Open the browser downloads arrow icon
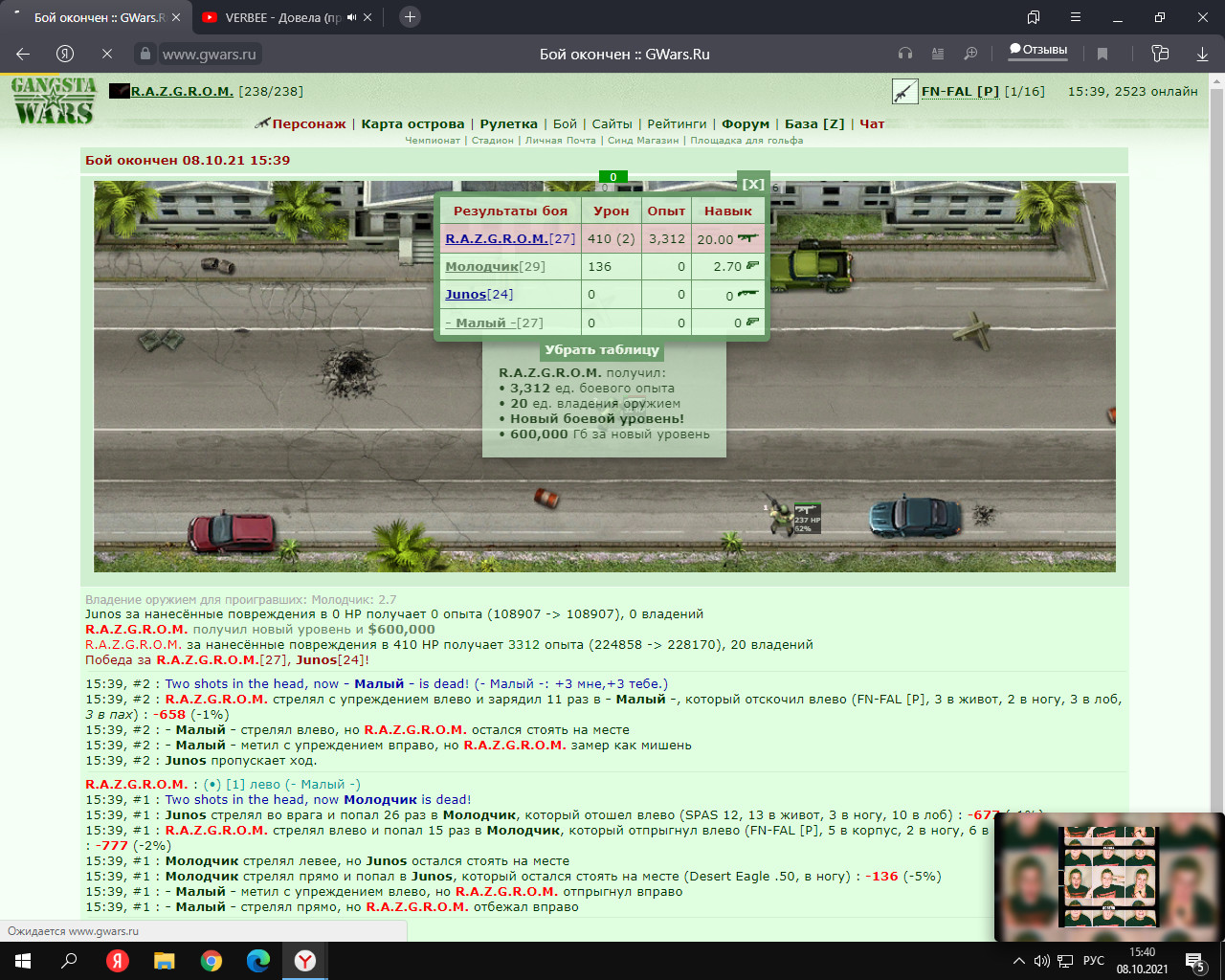This screenshot has height=980, width=1225. click(1202, 54)
